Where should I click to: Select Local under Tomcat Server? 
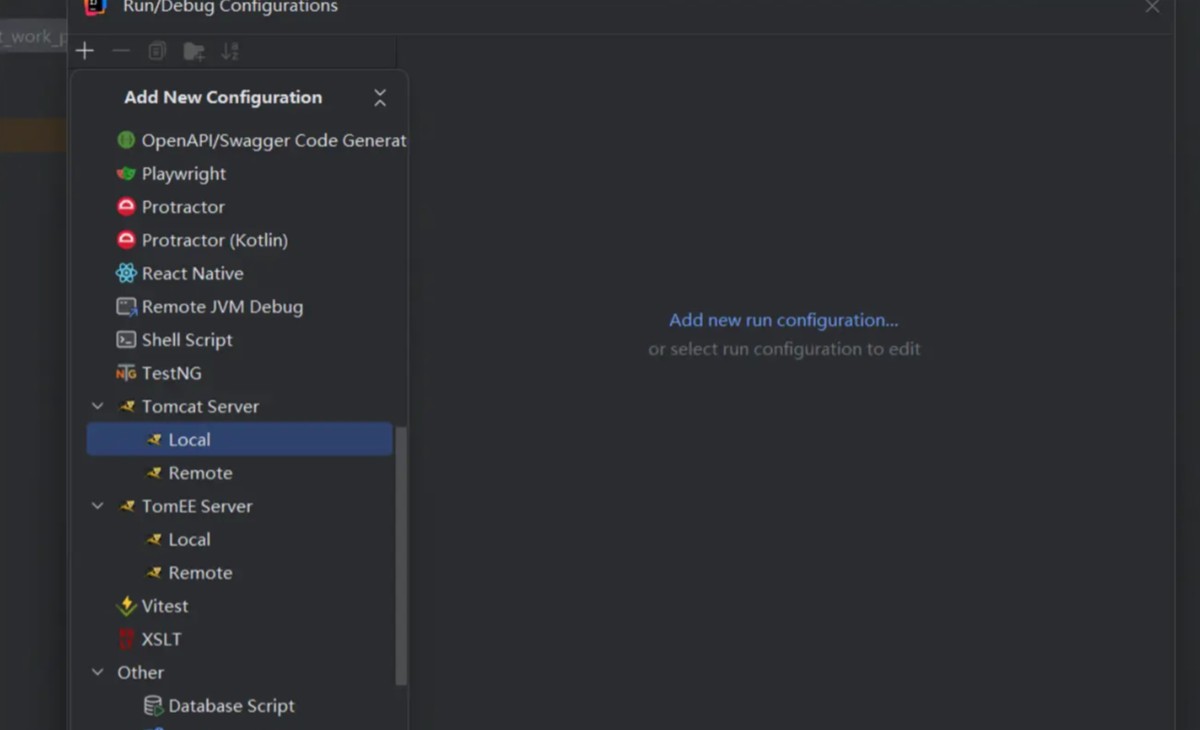click(189, 440)
